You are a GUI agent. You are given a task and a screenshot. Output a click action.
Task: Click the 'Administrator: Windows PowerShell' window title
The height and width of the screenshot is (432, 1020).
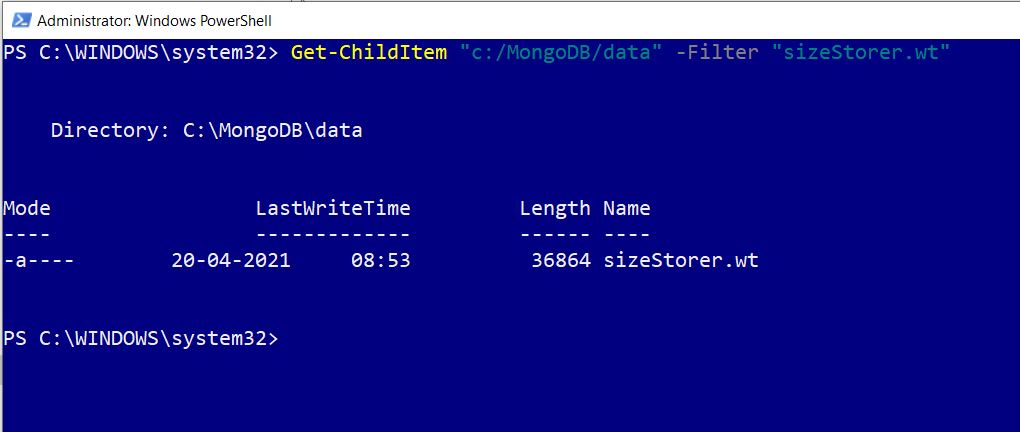point(154,20)
